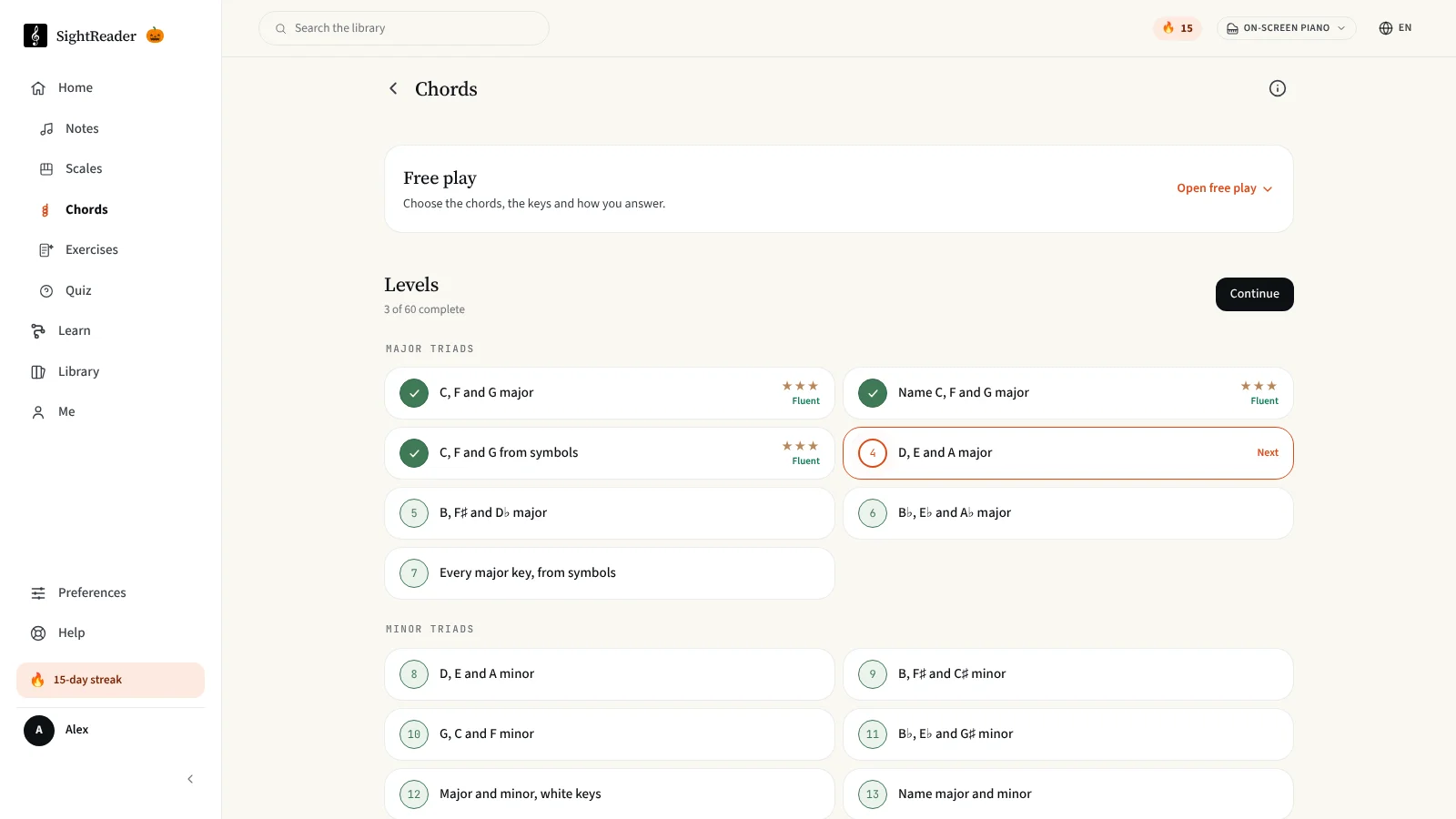Viewport: 1456px width, 819px height.
Task: Click the Help lifebuoy icon
Action: point(38,633)
